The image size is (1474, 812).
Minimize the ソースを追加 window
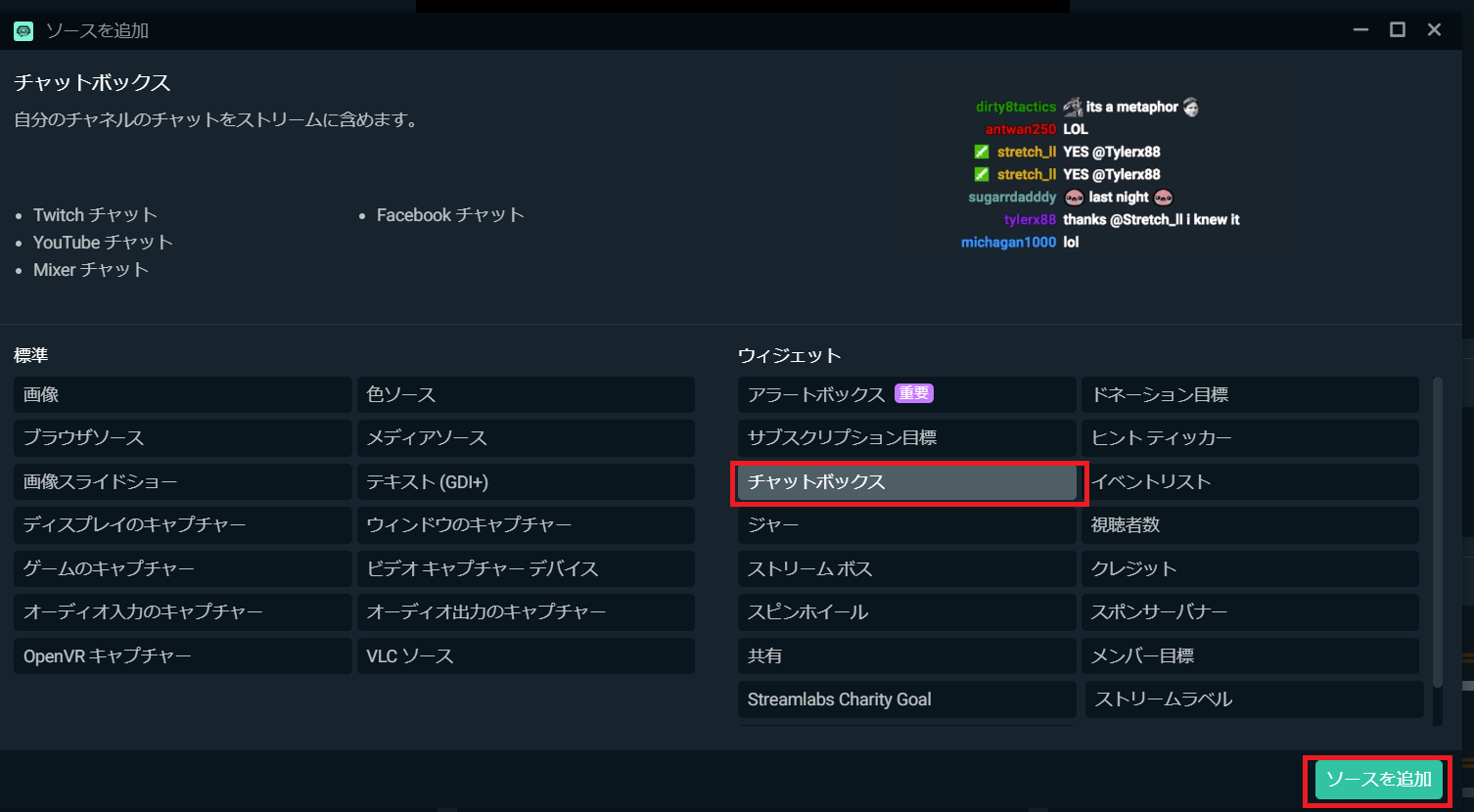pyautogui.click(x=1360, y=30)
